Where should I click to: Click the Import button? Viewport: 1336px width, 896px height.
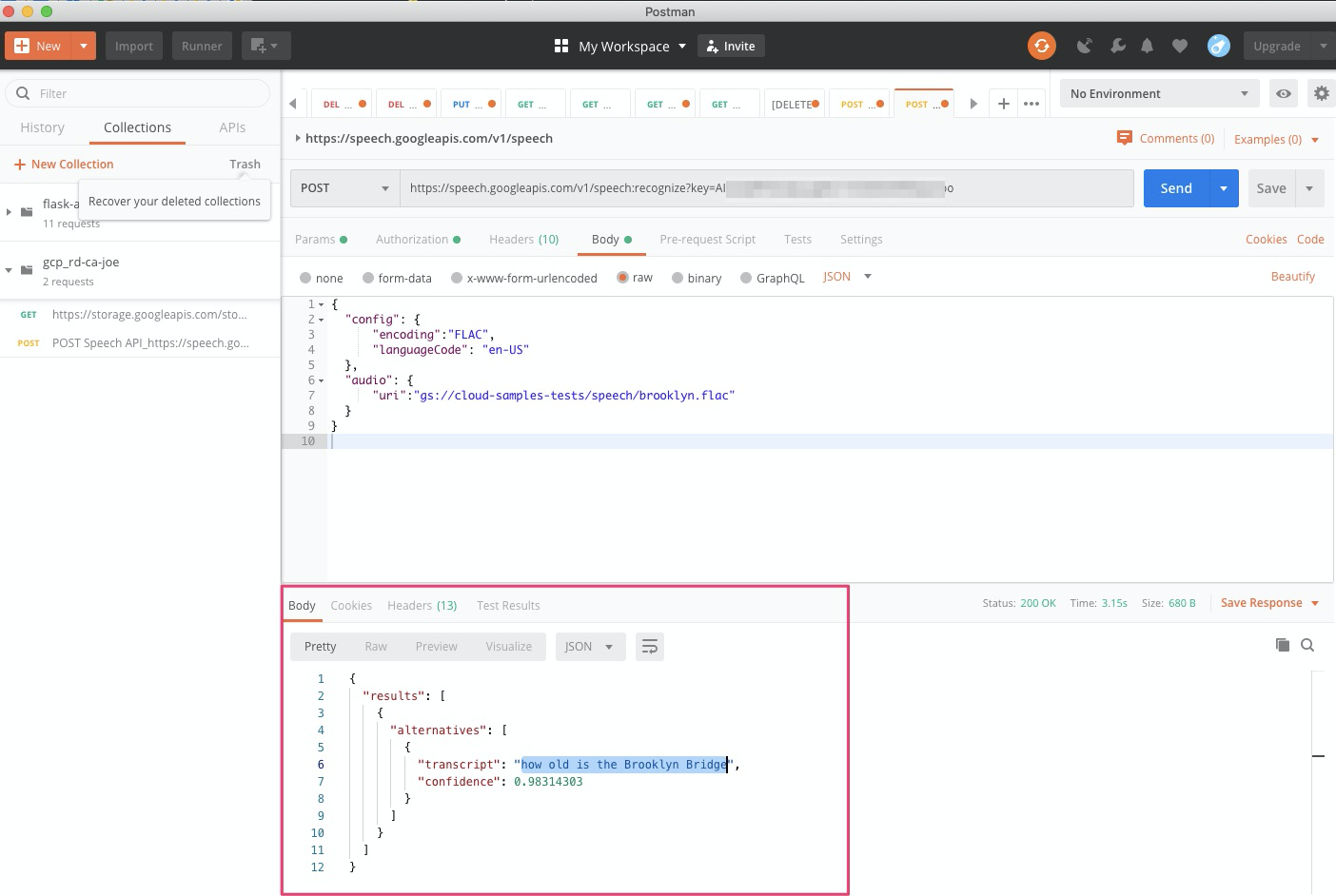[134, 46]
